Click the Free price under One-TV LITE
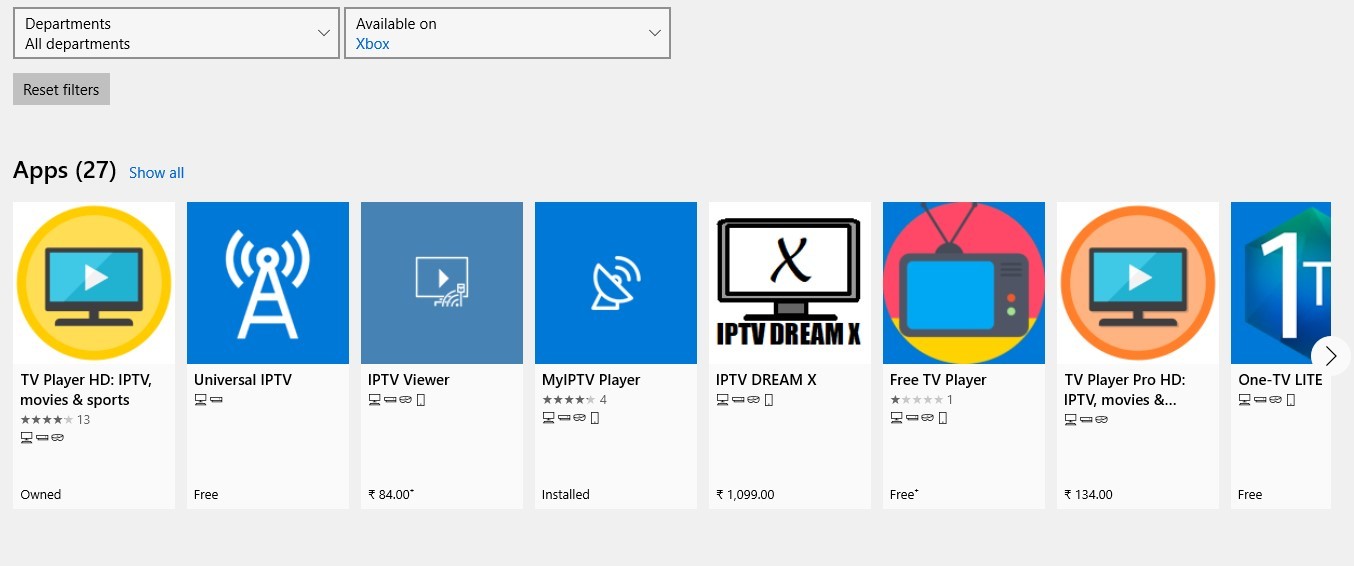The height and width of the screenshot is (566, 1354). click(x=1250, y=495)
